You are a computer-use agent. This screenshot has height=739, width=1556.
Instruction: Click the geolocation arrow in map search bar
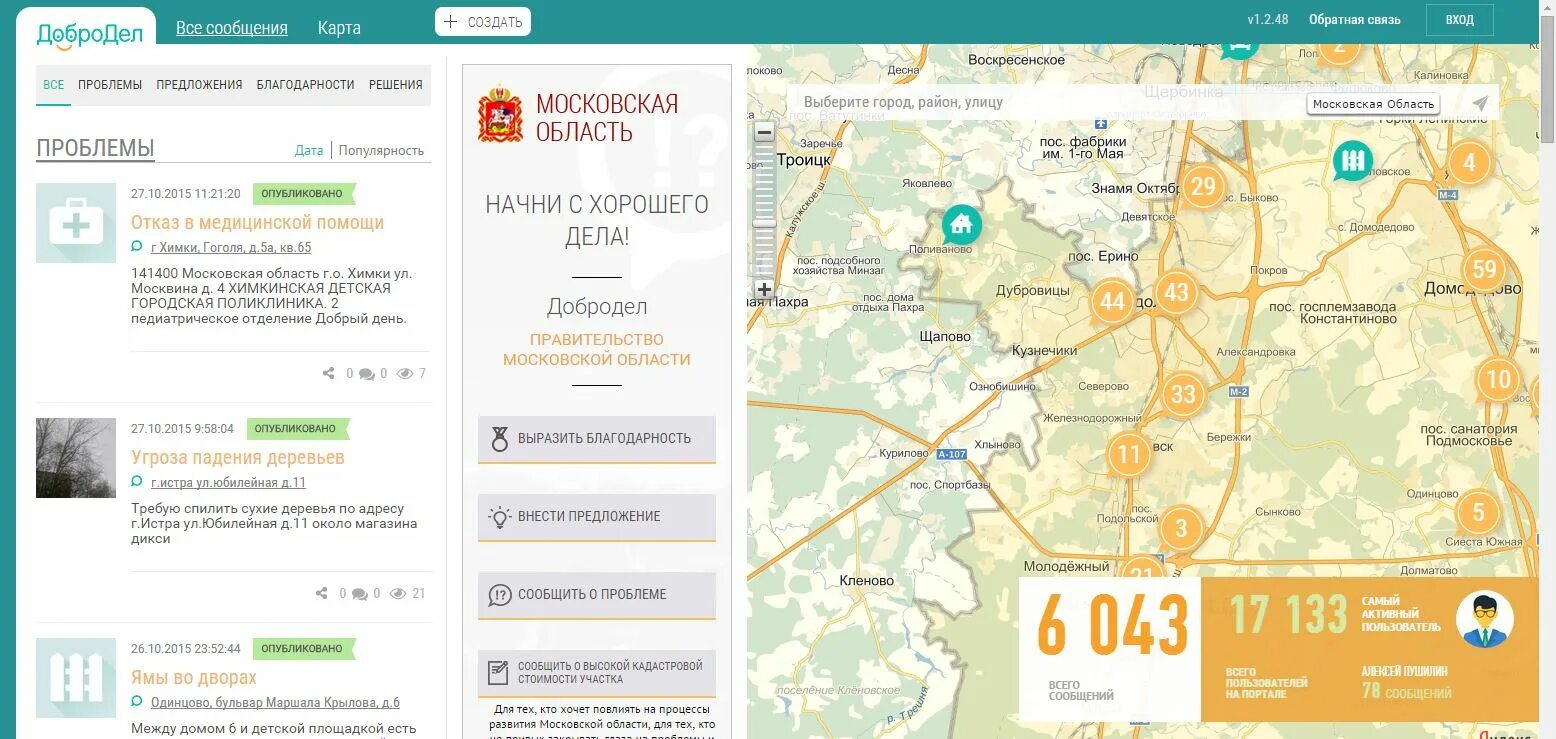[x=1480, y=101]
